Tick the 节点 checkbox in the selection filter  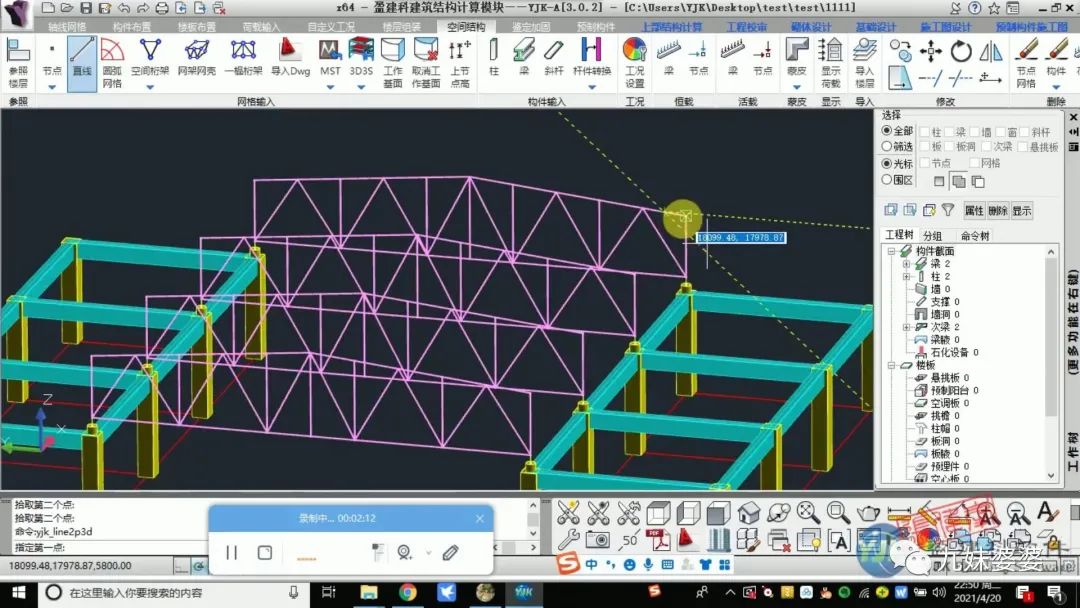click(x=924, y=163)
